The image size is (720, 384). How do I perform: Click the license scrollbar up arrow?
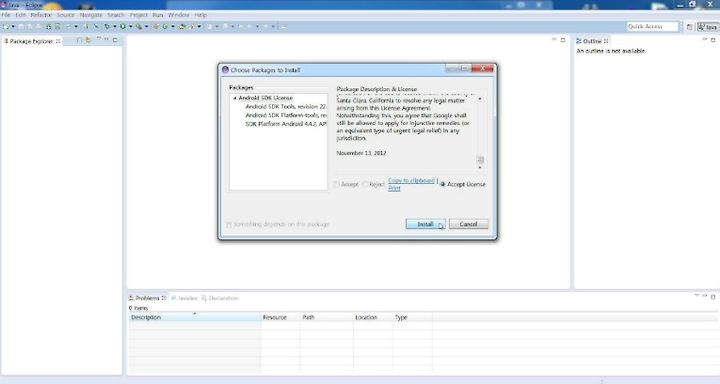[x=480, y=99]
